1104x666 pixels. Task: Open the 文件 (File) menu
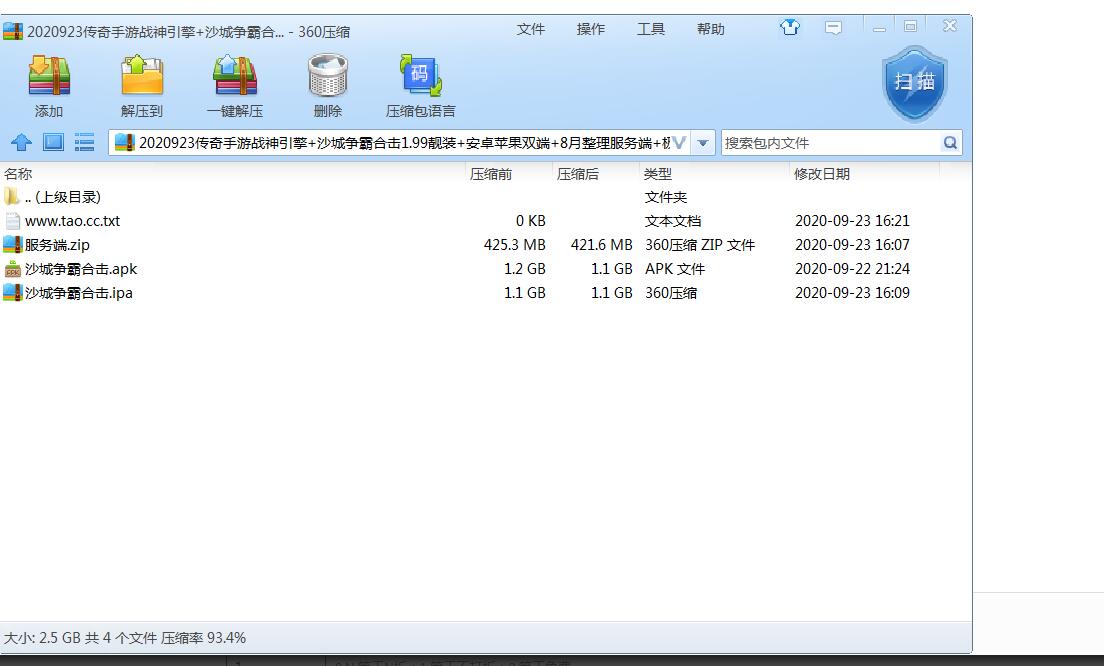(530, 29)
